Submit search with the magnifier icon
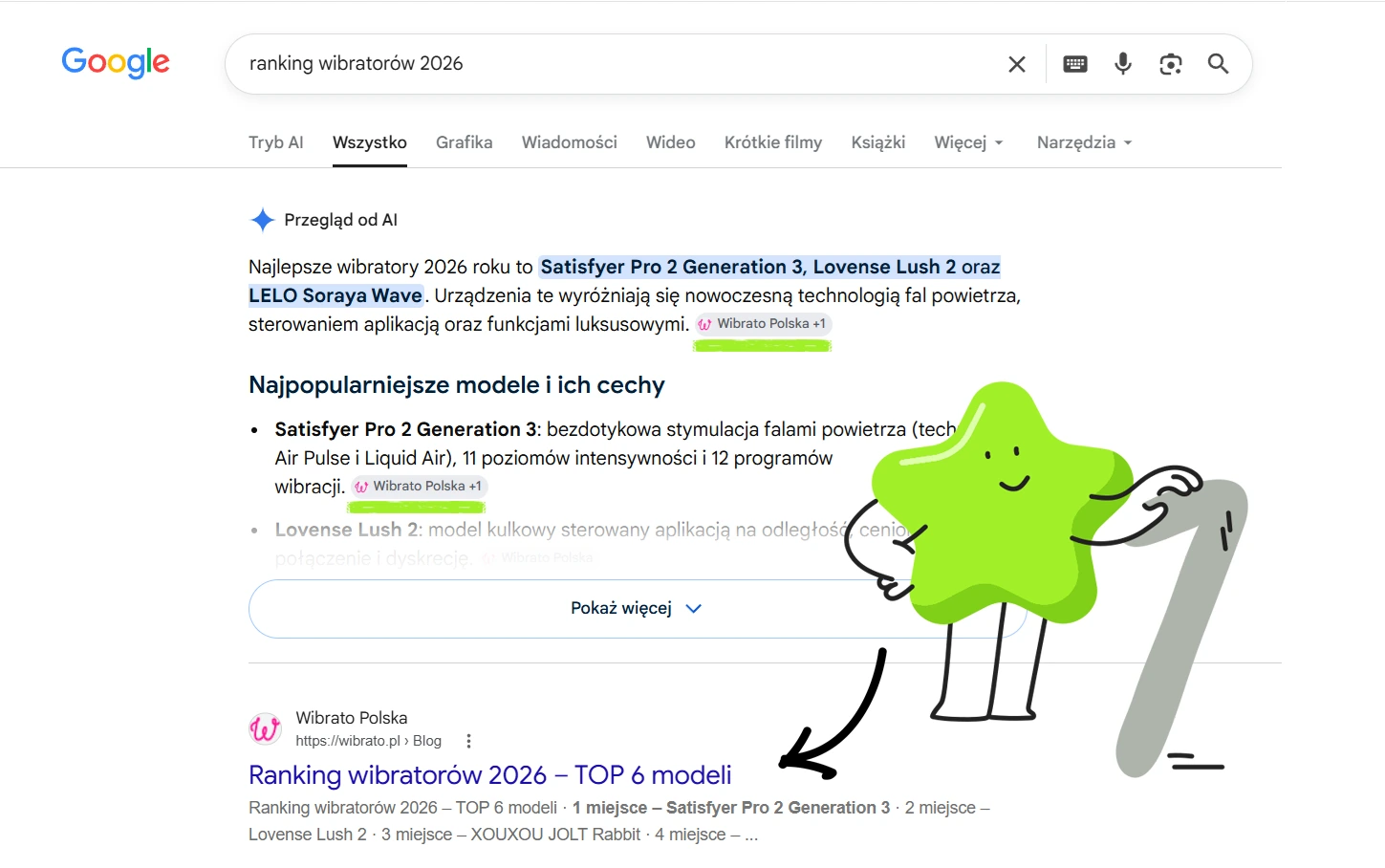 (1218, 64)
